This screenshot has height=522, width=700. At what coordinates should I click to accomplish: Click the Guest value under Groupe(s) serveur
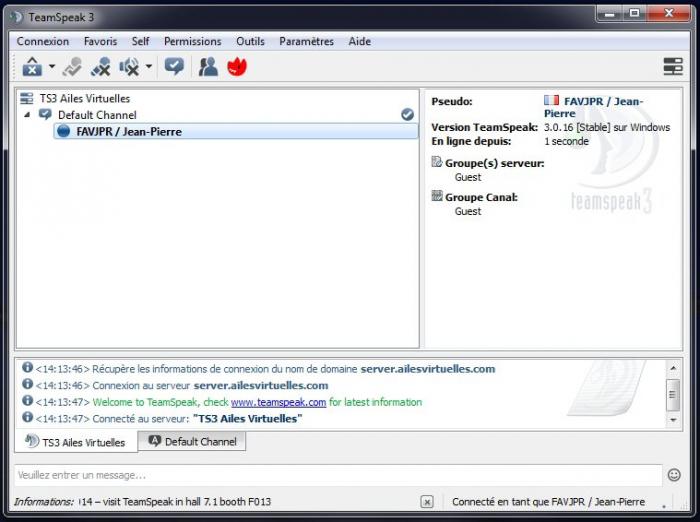[x=468, y=177]
